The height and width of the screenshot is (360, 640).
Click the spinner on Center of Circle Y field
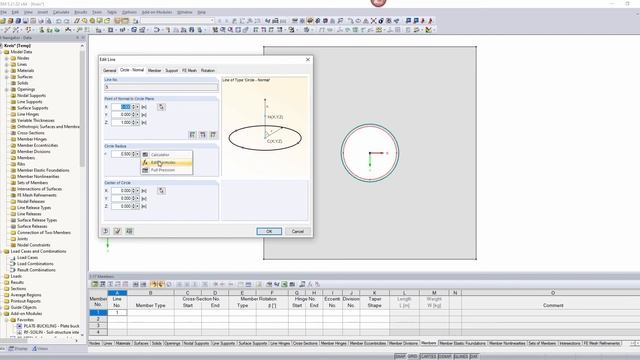pyautogui.click(x=133, y=198)
